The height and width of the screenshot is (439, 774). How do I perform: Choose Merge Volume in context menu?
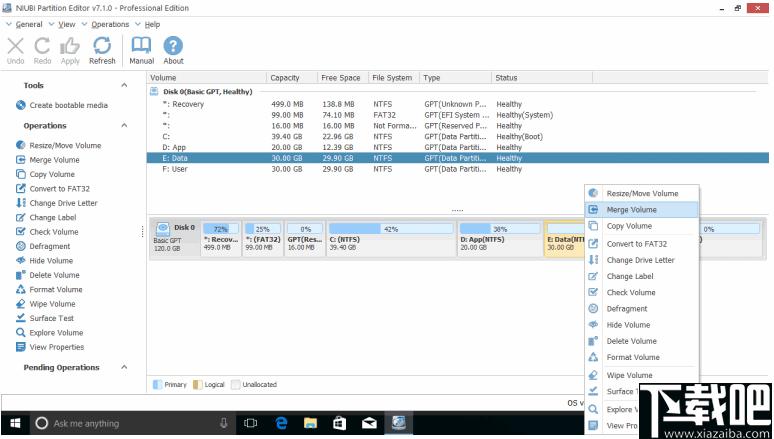[642, 209]
